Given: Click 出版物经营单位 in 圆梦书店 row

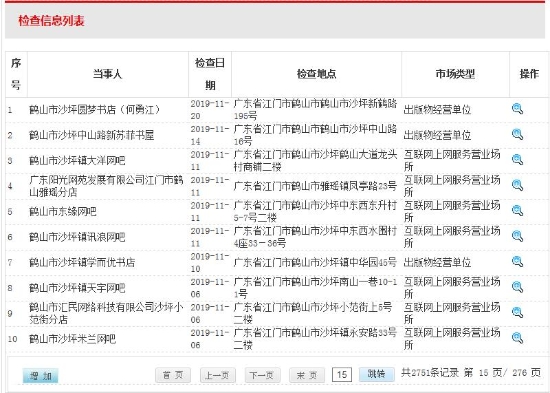Looking at the screenshot, I should point(437,110).
